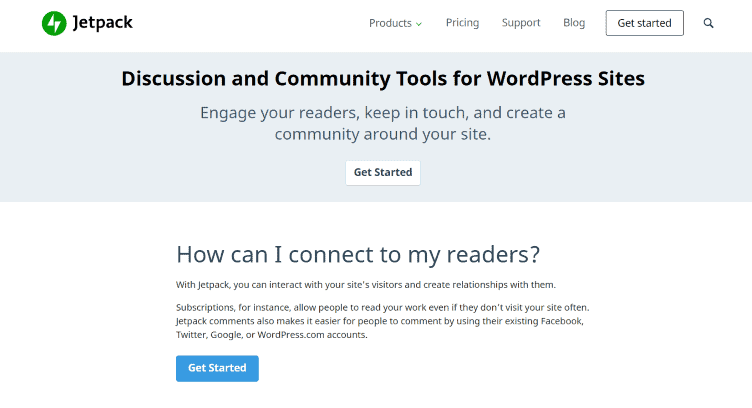752x408 pixels.
Task: Go to the Pricing page
Action: (x=462, y=23)
